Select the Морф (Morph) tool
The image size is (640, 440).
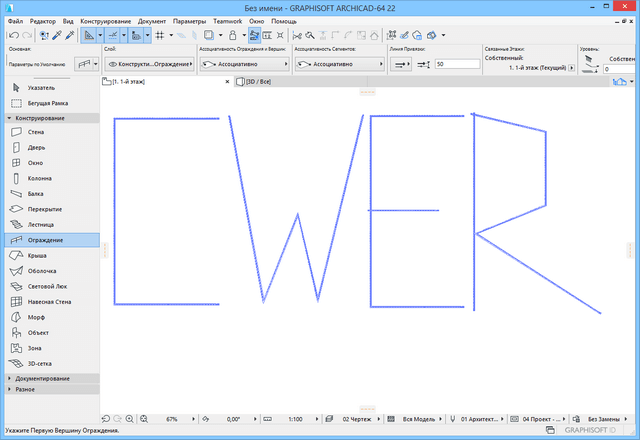point(36,317)
